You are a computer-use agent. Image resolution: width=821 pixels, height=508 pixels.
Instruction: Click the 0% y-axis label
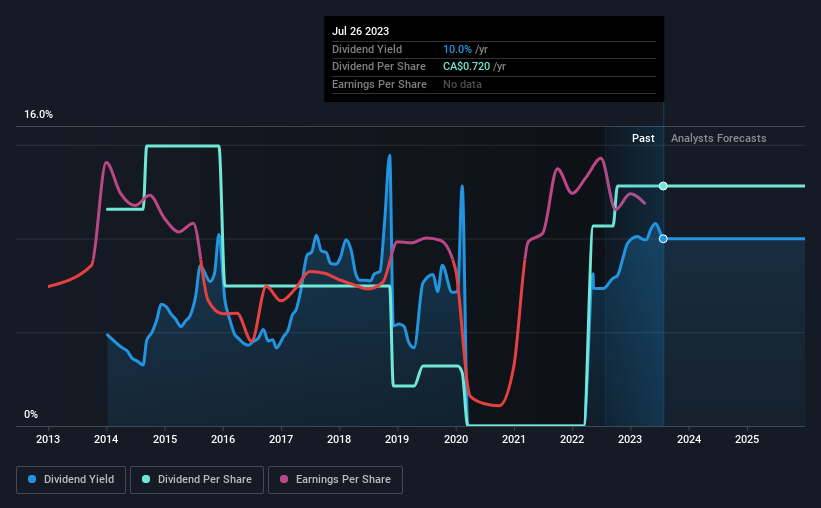pos(31,414)
